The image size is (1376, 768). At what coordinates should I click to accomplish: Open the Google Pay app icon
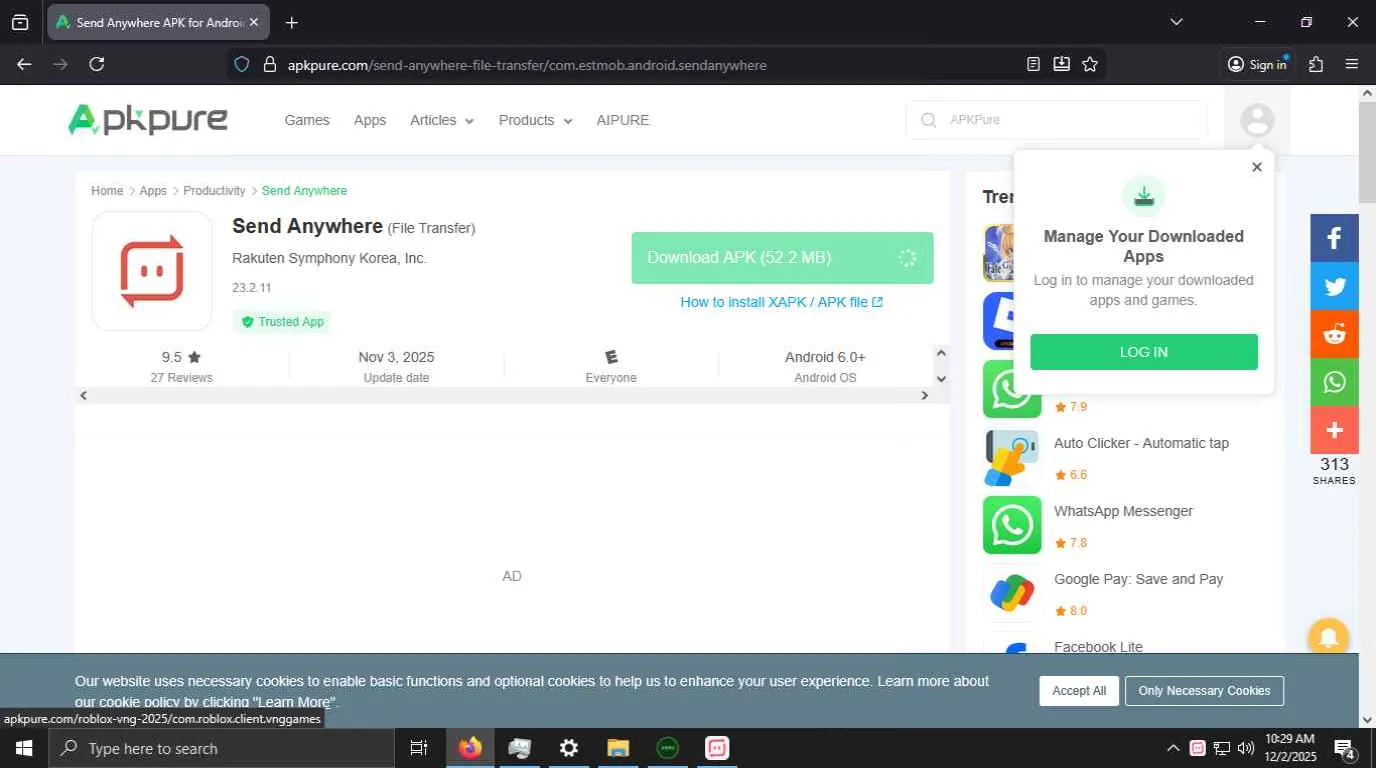coord(1012,593)
